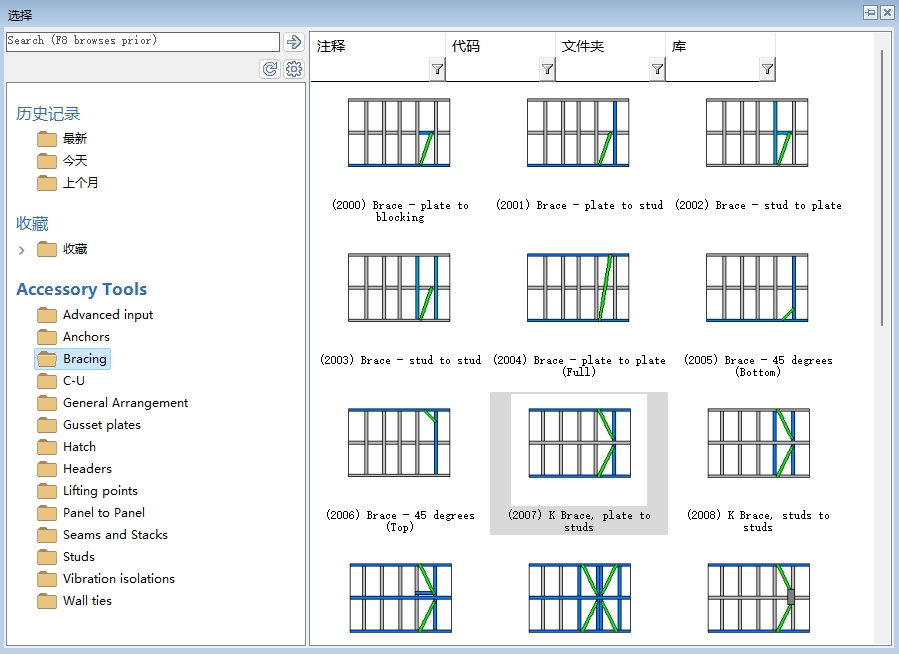899x654 pixels.
Task: Select the Brace plate to plate Full thumbnail (2004)
Action: click(x=578, y=288)
